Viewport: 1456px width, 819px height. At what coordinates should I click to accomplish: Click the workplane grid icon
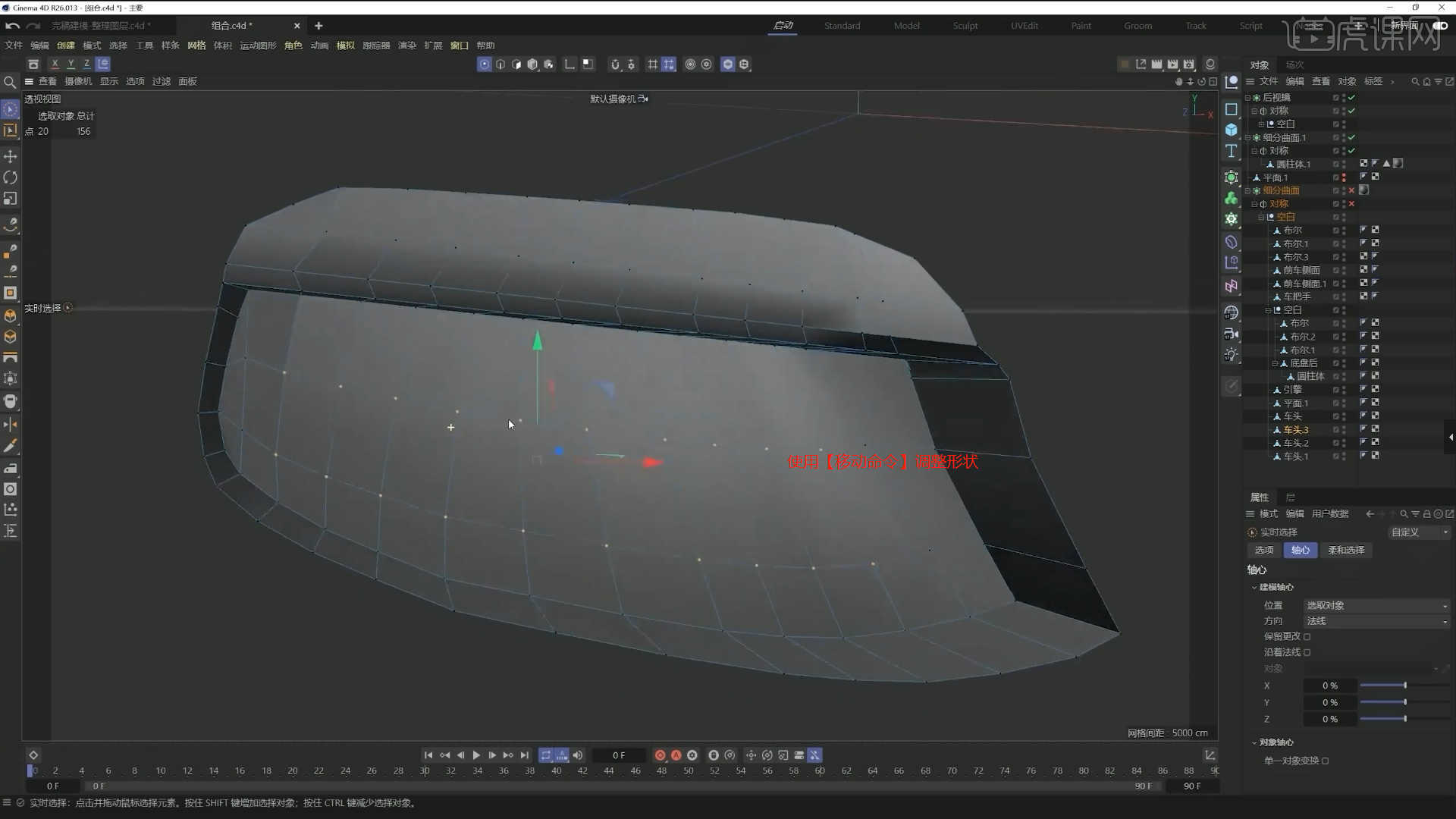[x=652, y=64]
